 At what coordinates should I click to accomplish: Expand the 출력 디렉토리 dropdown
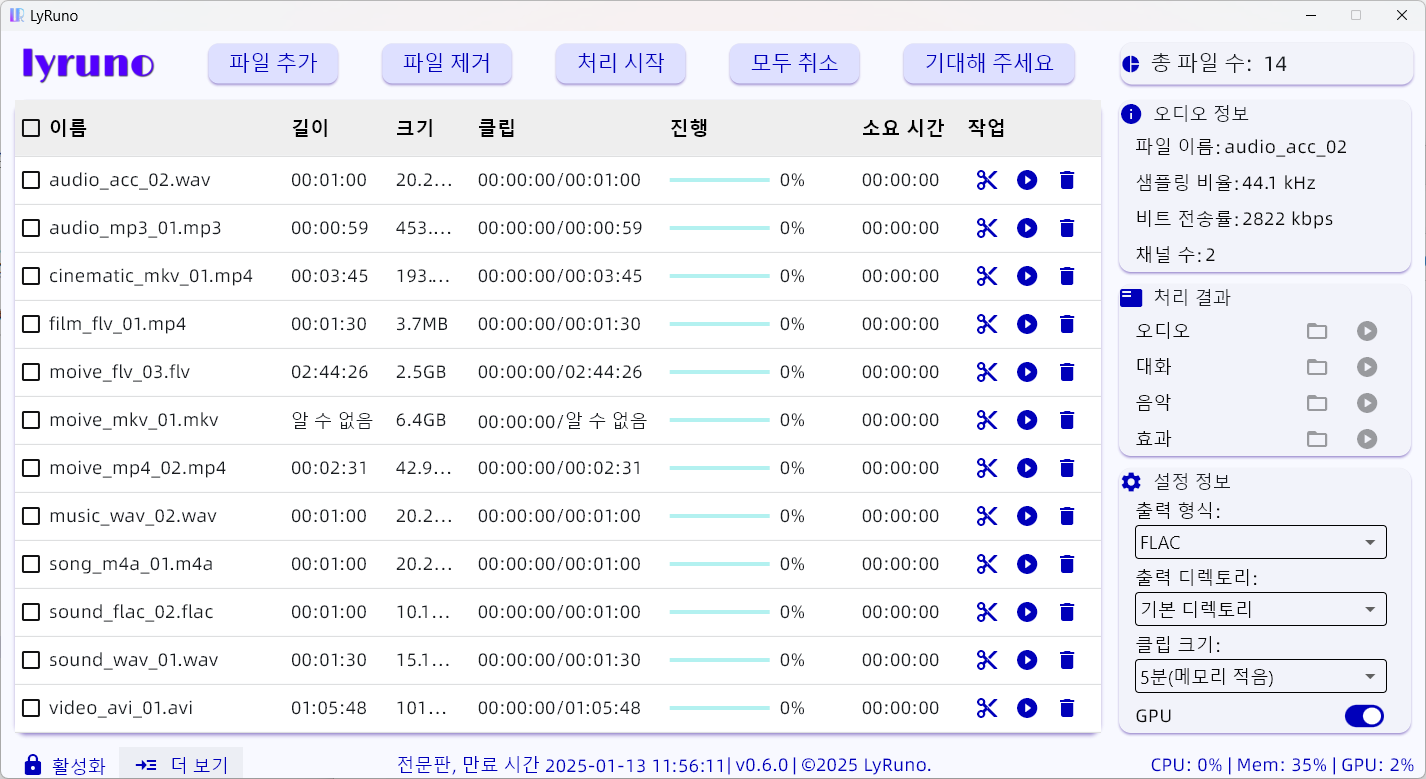pos(1260,609)
